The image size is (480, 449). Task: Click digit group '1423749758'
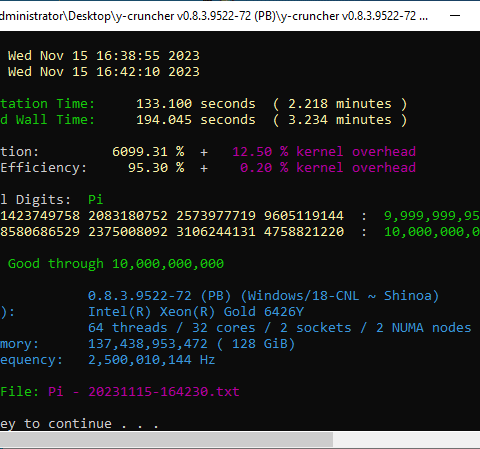click(40, 216)
